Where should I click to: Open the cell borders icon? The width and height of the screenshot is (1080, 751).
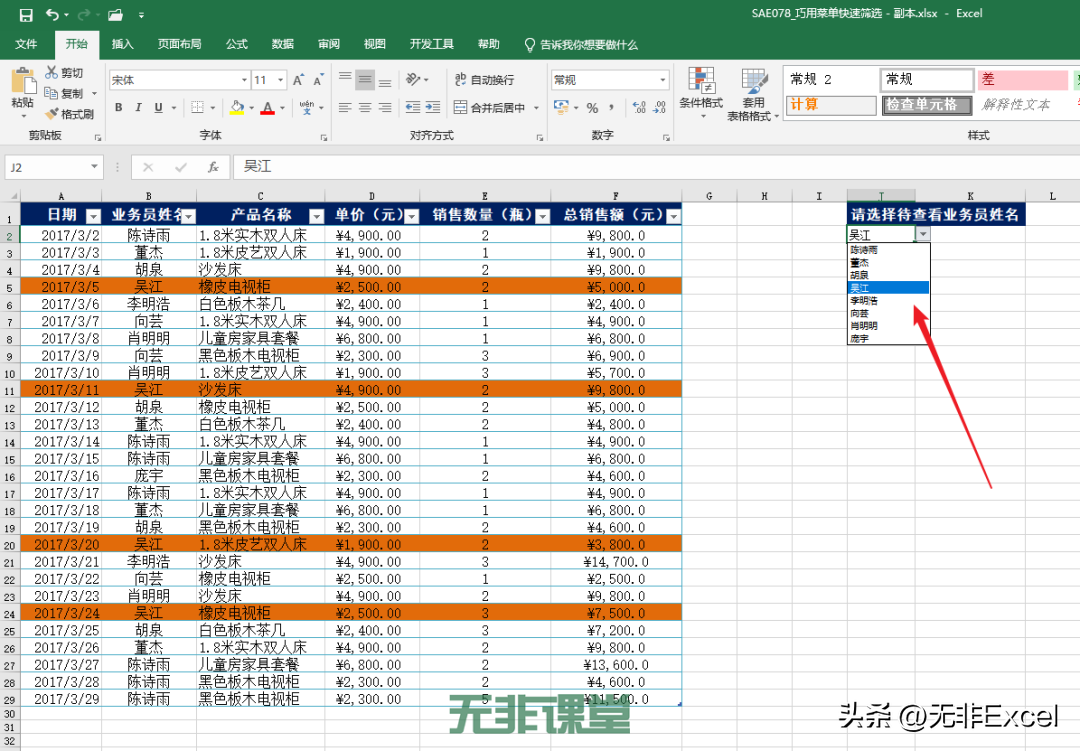tap(198, 107)
